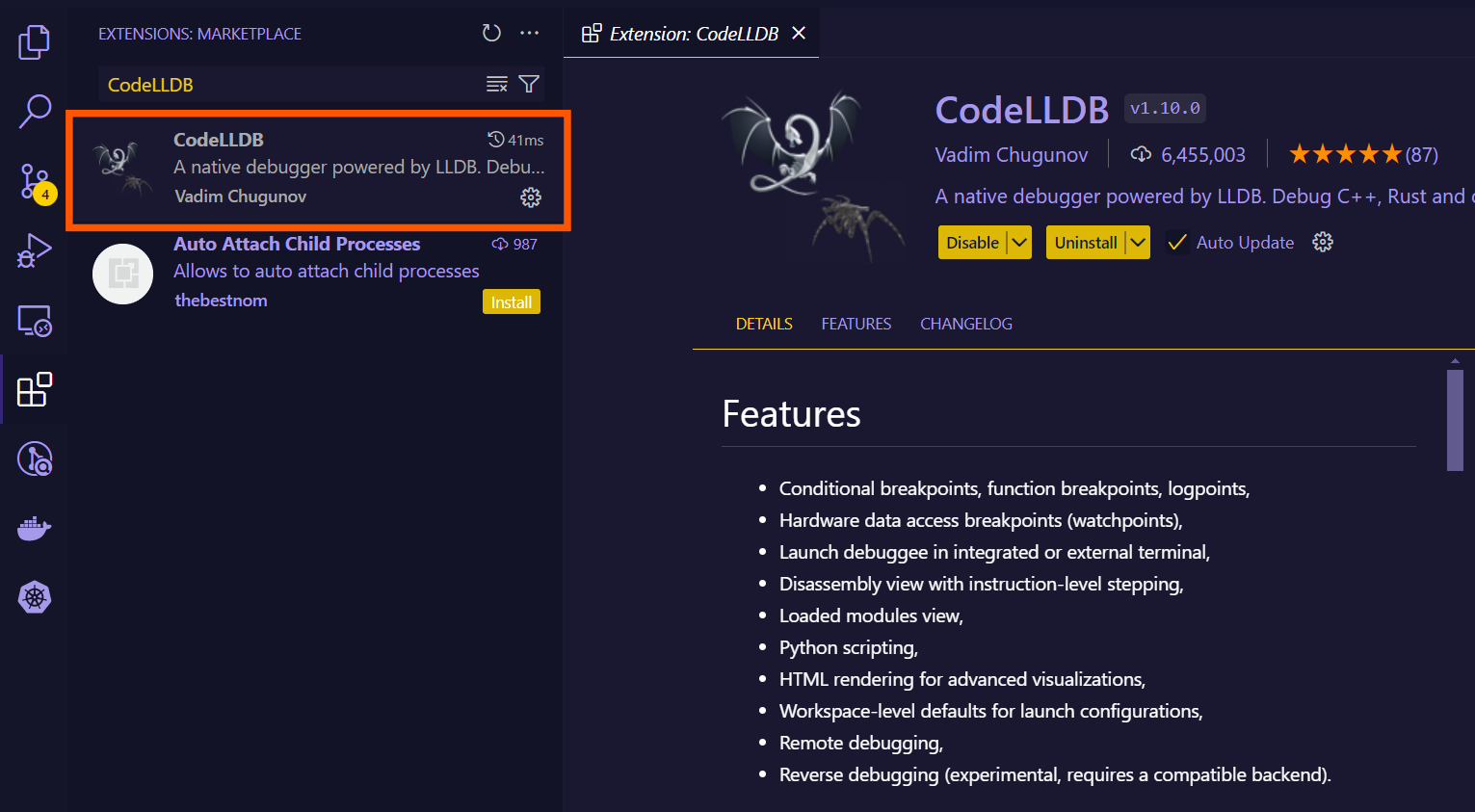Disable the CodeLLDB extension

[x=972, y=243]
